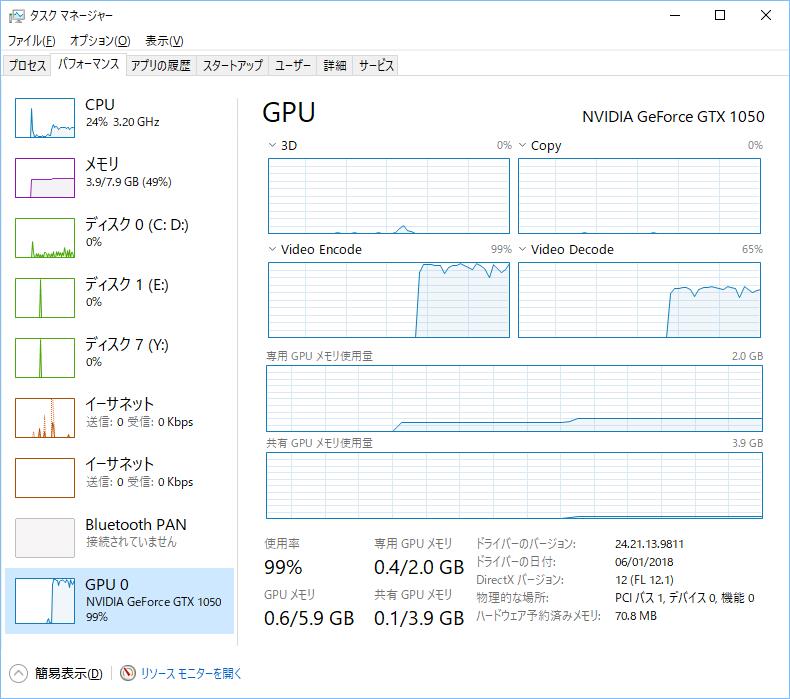This screenshot has width=790, height=699.
Task: Select the Bluetooth PAN thumbnail
Action: point(45,538)
